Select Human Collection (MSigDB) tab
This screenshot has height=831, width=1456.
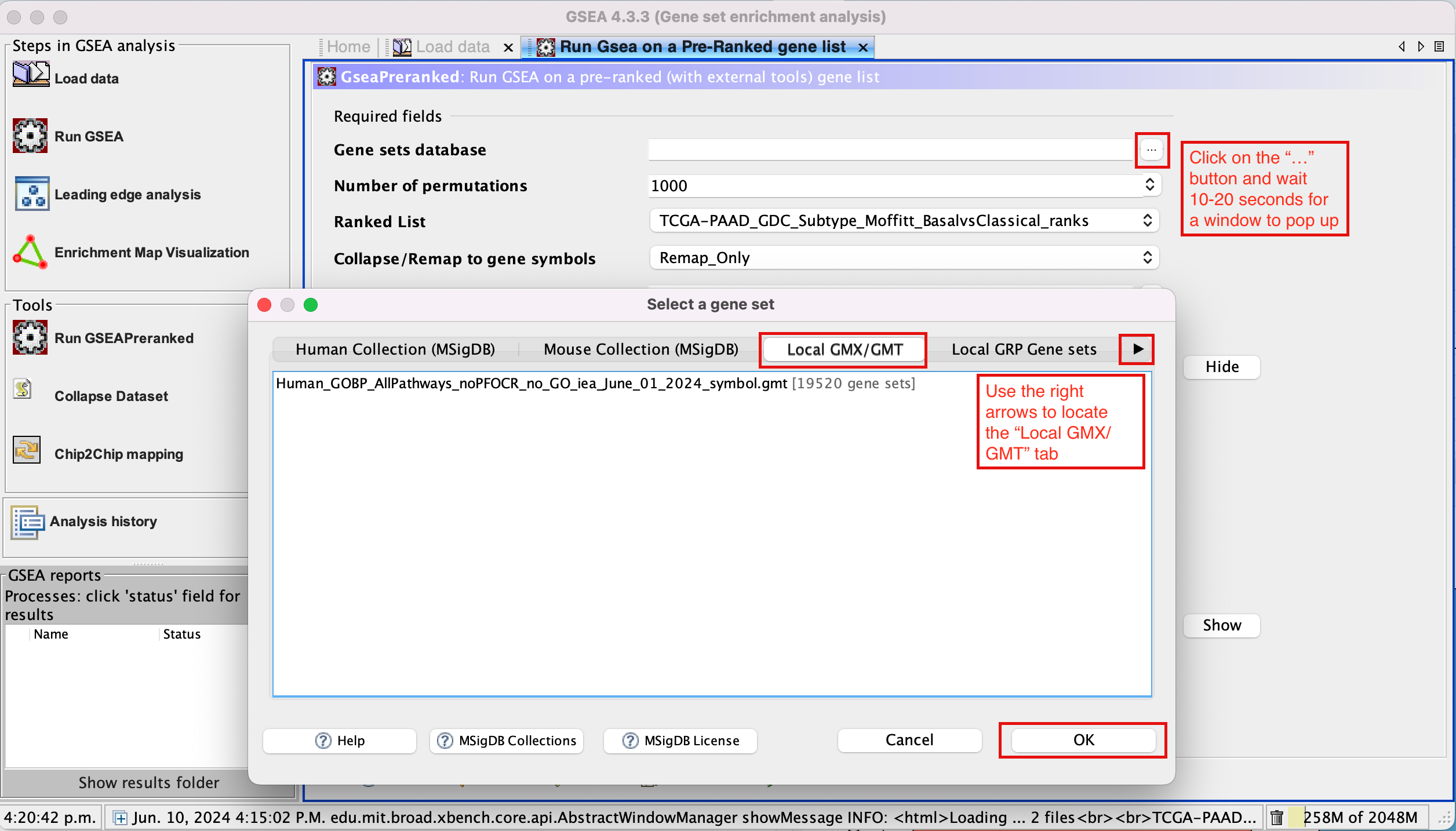395,349
